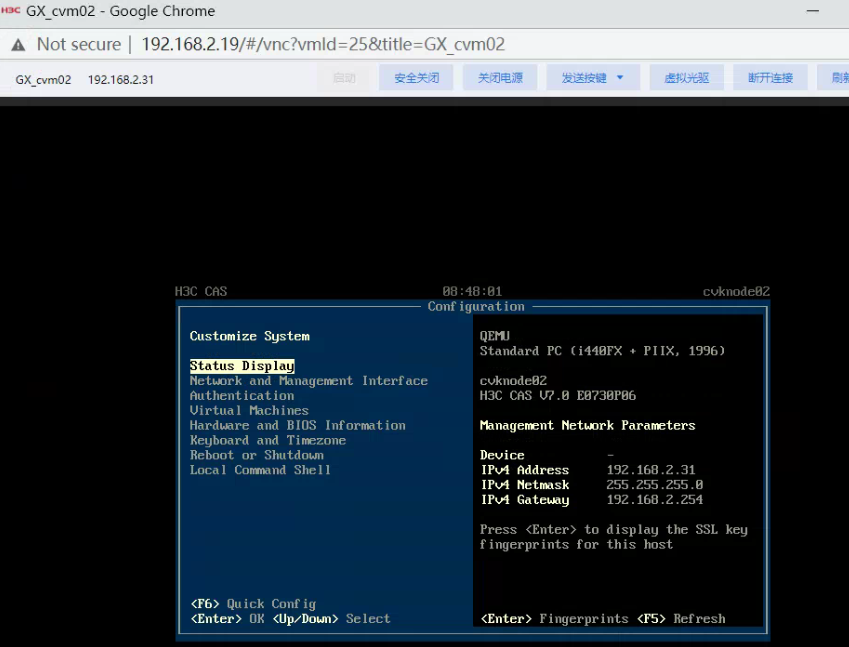Click the H3C favicon in title bar
The width and height of the screenshot is (849, 647).
coord(11,10)
